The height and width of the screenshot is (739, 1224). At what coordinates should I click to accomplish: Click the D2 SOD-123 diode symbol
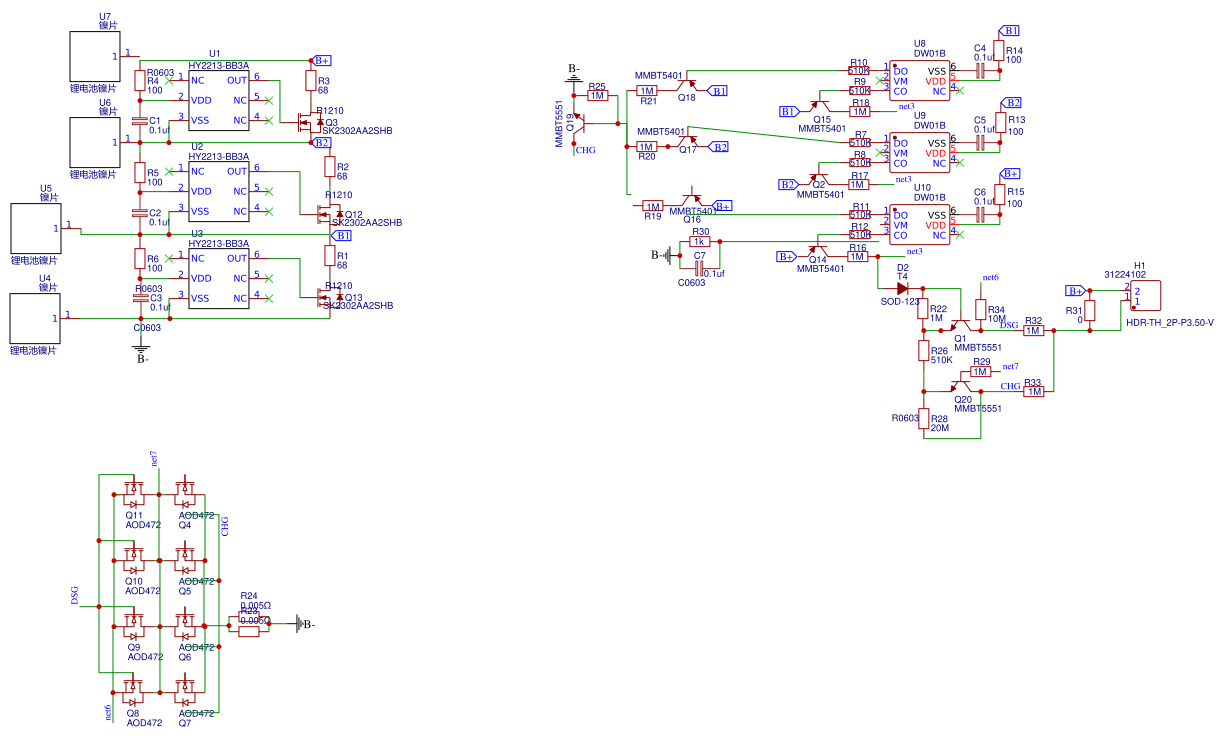coord(902,289)
